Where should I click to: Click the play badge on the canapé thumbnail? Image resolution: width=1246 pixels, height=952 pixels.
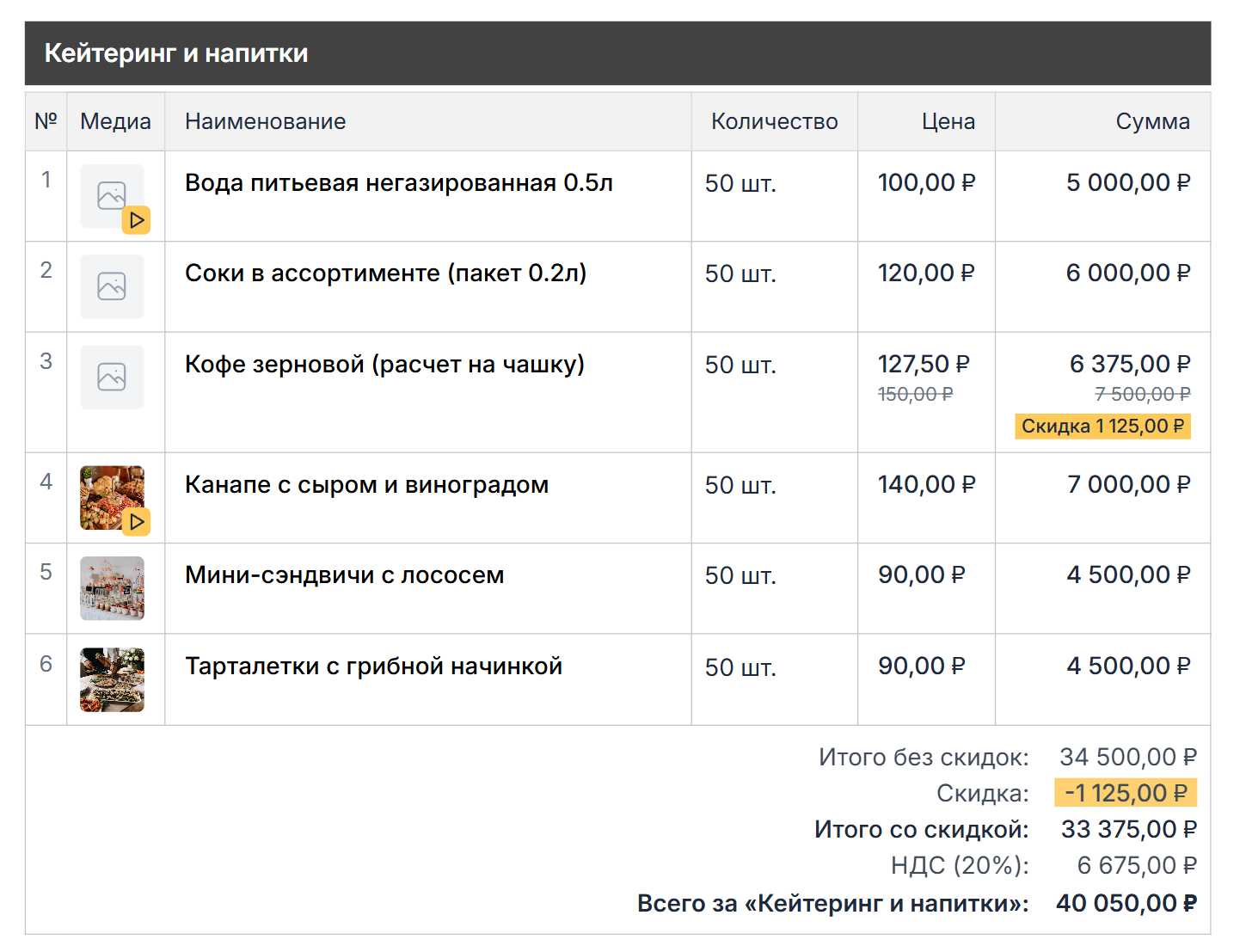[136, 522]
